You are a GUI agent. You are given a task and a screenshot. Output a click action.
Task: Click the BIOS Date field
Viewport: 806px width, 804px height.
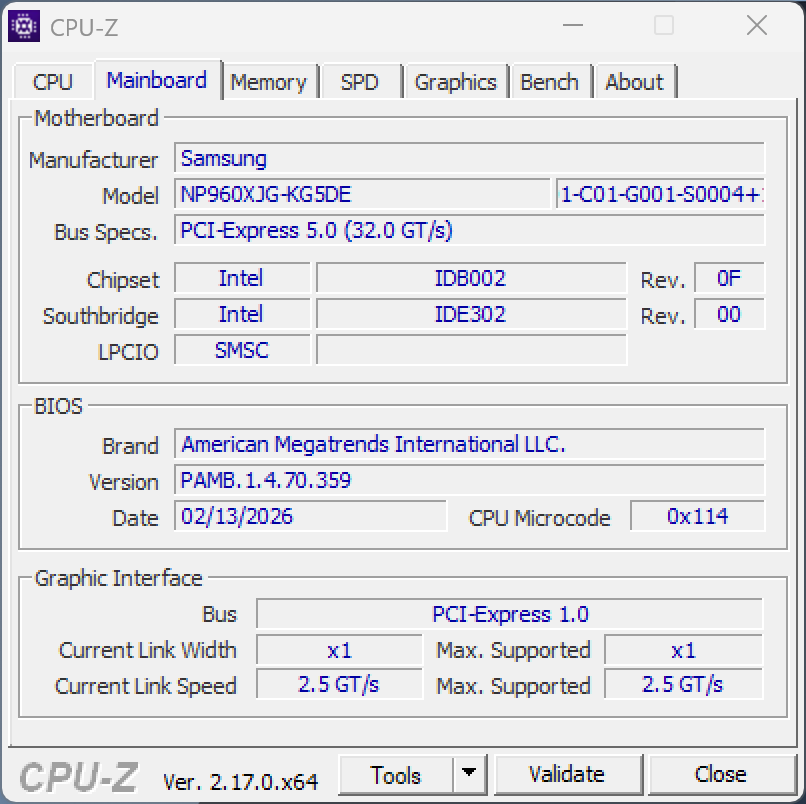tap(310, 516)
